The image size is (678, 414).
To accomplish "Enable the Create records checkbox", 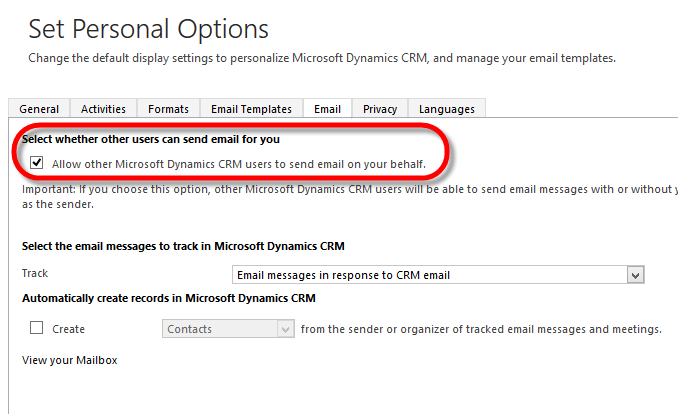I will (36, 327).
